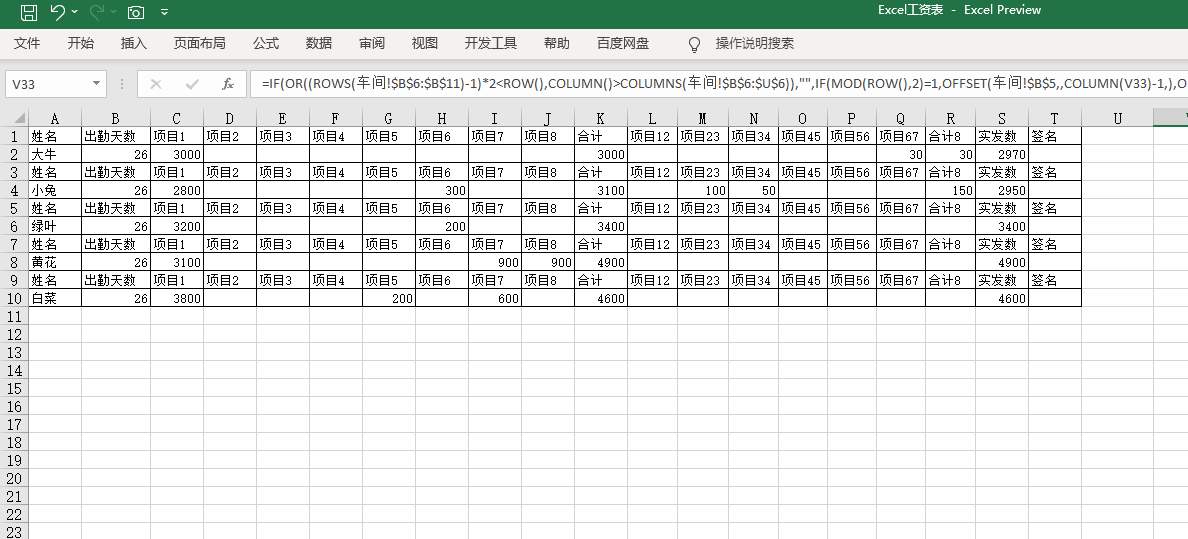Click the 项目12 header in row 9
Screen dimensions: 1188x539
point(652,280)
